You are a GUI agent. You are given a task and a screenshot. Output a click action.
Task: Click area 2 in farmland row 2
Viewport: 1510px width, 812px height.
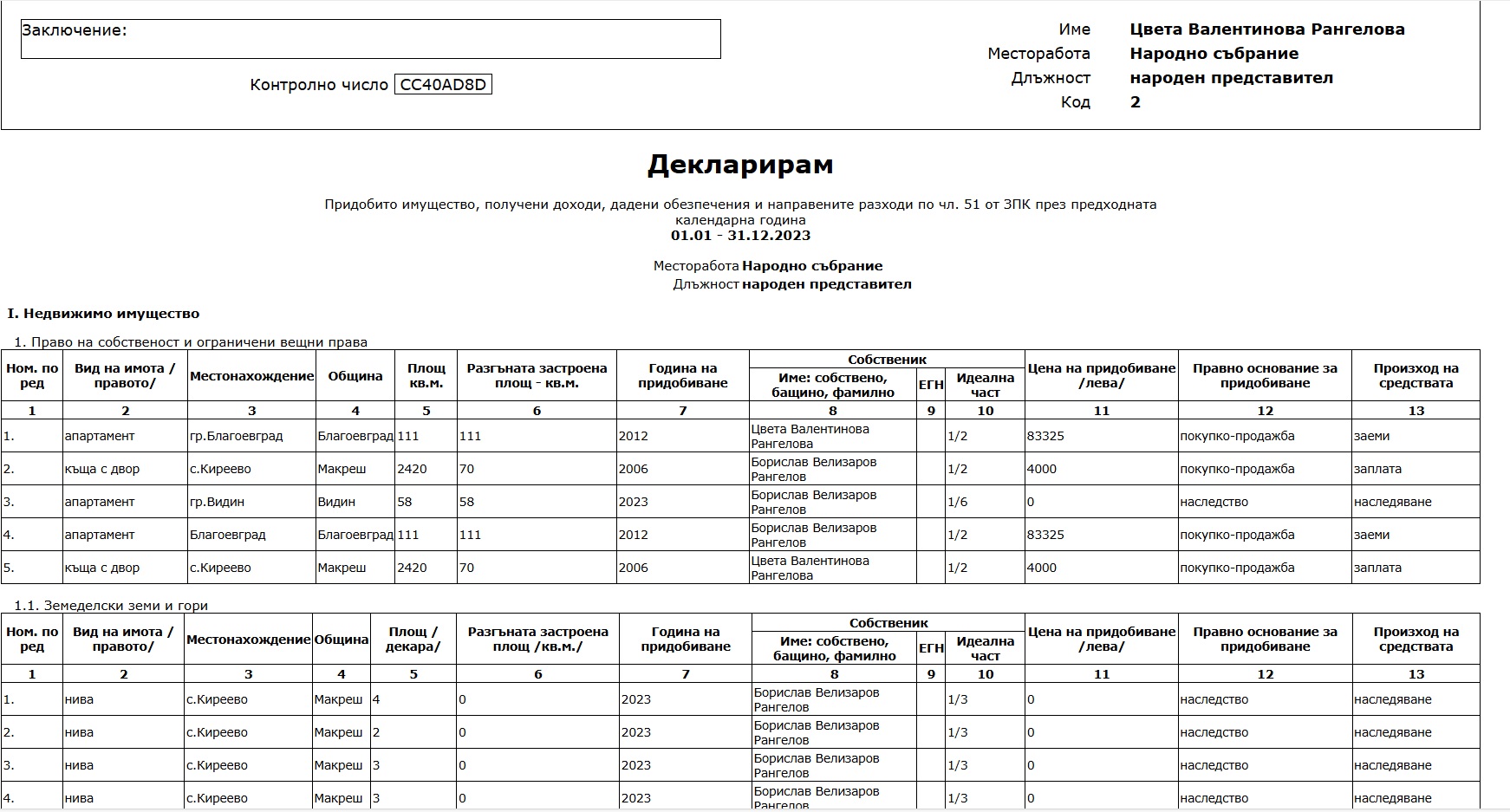tap(376, 732)
